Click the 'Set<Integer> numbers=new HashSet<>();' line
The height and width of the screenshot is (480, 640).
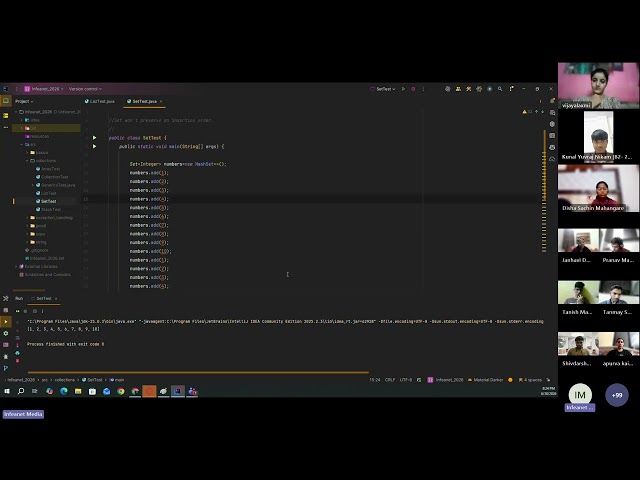[178, 164]
